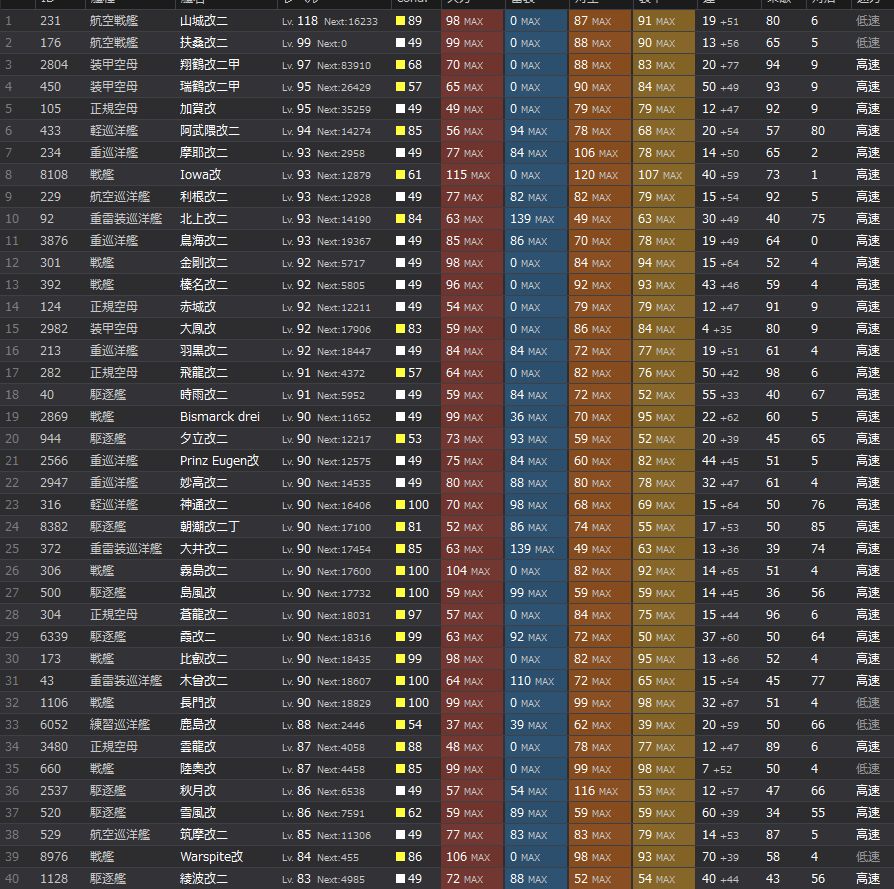Select the Bismarck drei ship name
The height and width of the screenshot is (889, 894).
[x=220, y=417]
